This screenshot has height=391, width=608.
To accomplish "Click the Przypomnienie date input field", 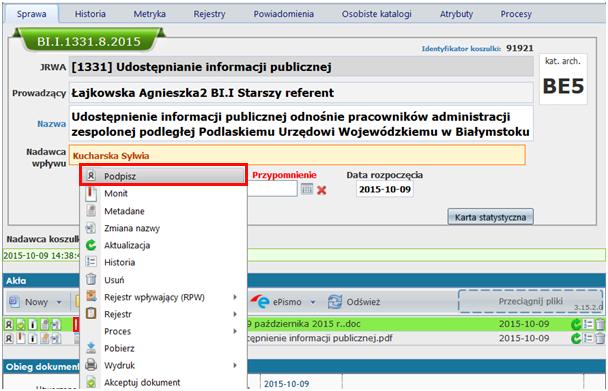I will point(272,189).
